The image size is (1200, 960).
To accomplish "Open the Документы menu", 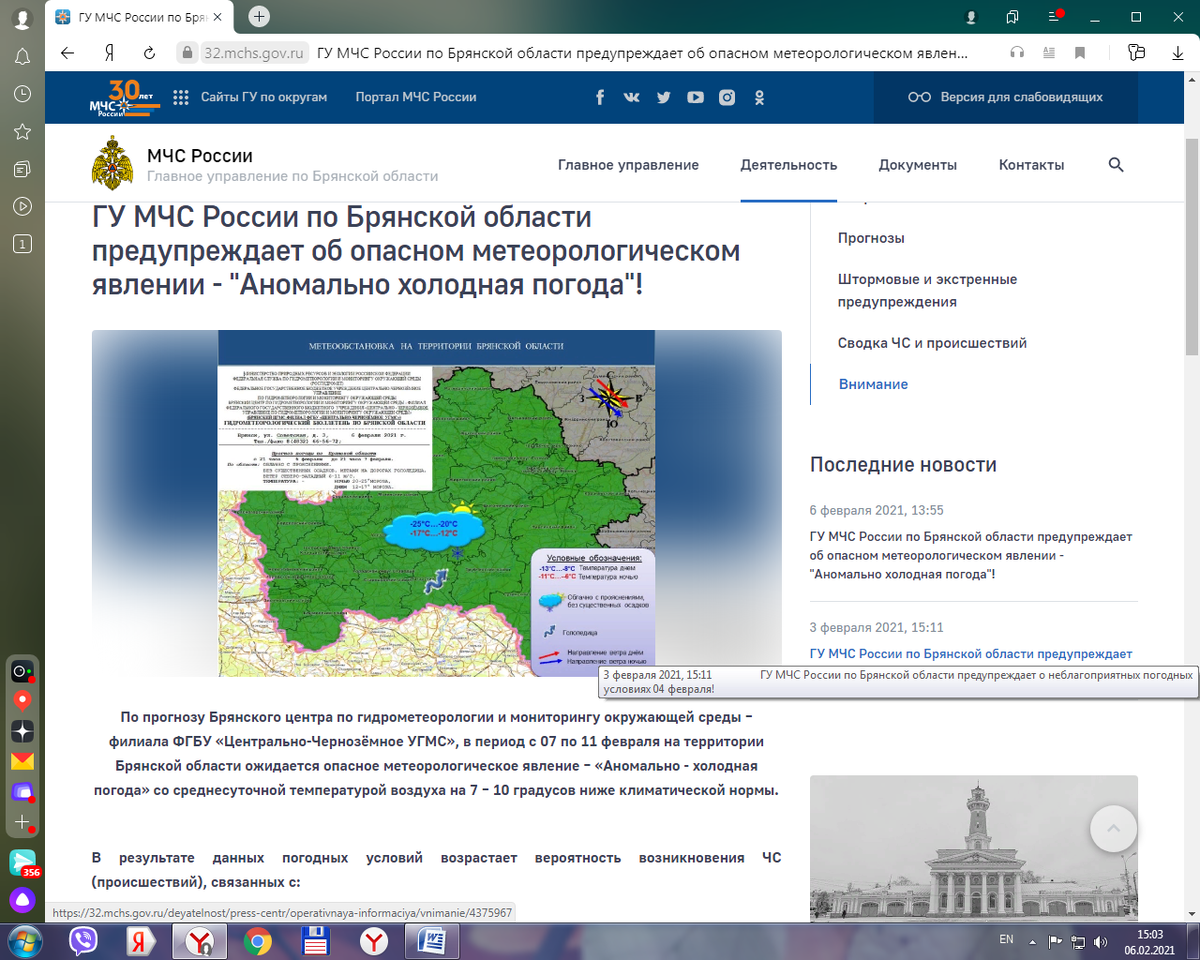I will pyautogui.click(x=918, y=165).
